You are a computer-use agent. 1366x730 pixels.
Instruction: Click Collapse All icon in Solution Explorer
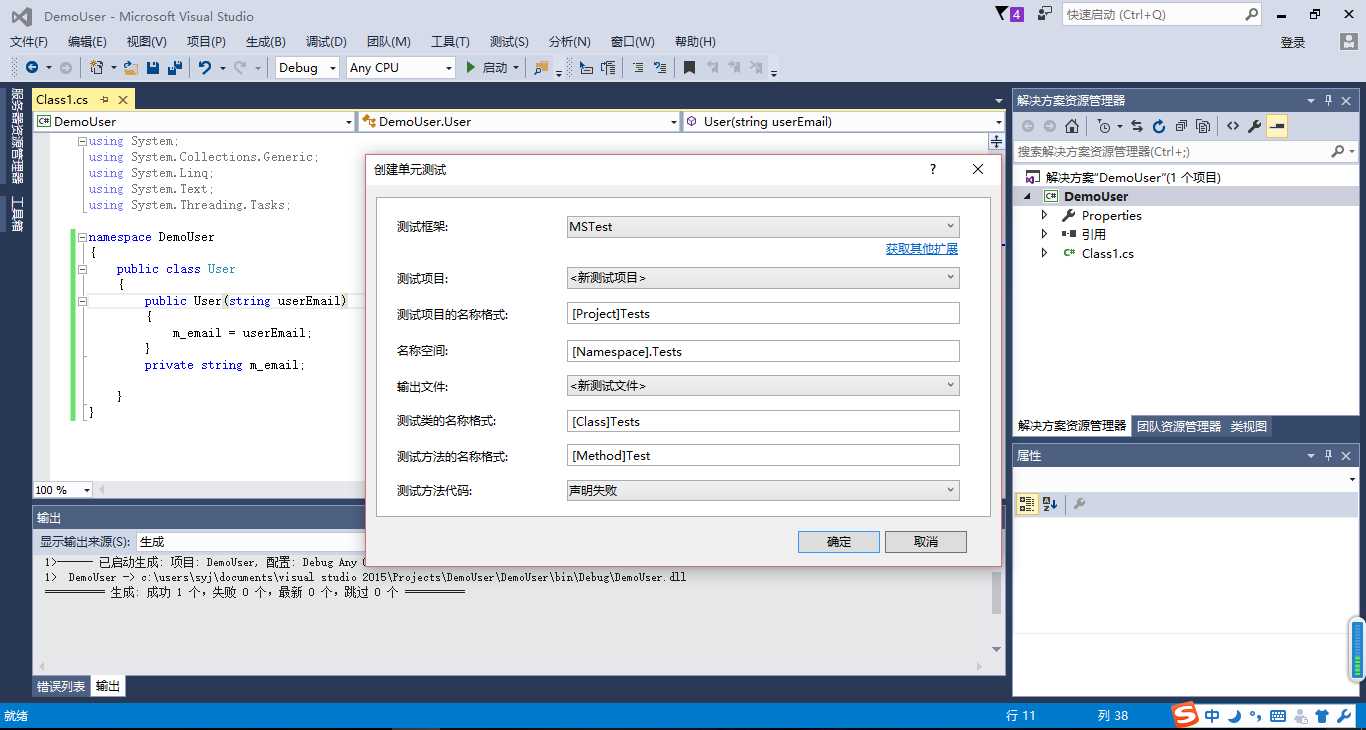click(x=1181, y=126)
